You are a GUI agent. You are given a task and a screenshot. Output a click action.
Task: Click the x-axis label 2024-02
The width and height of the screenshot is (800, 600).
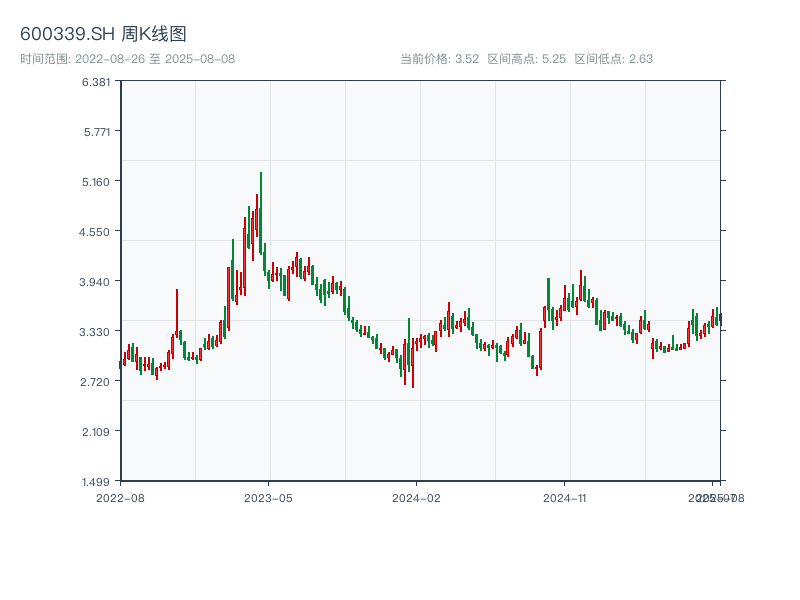pos(416,498)
